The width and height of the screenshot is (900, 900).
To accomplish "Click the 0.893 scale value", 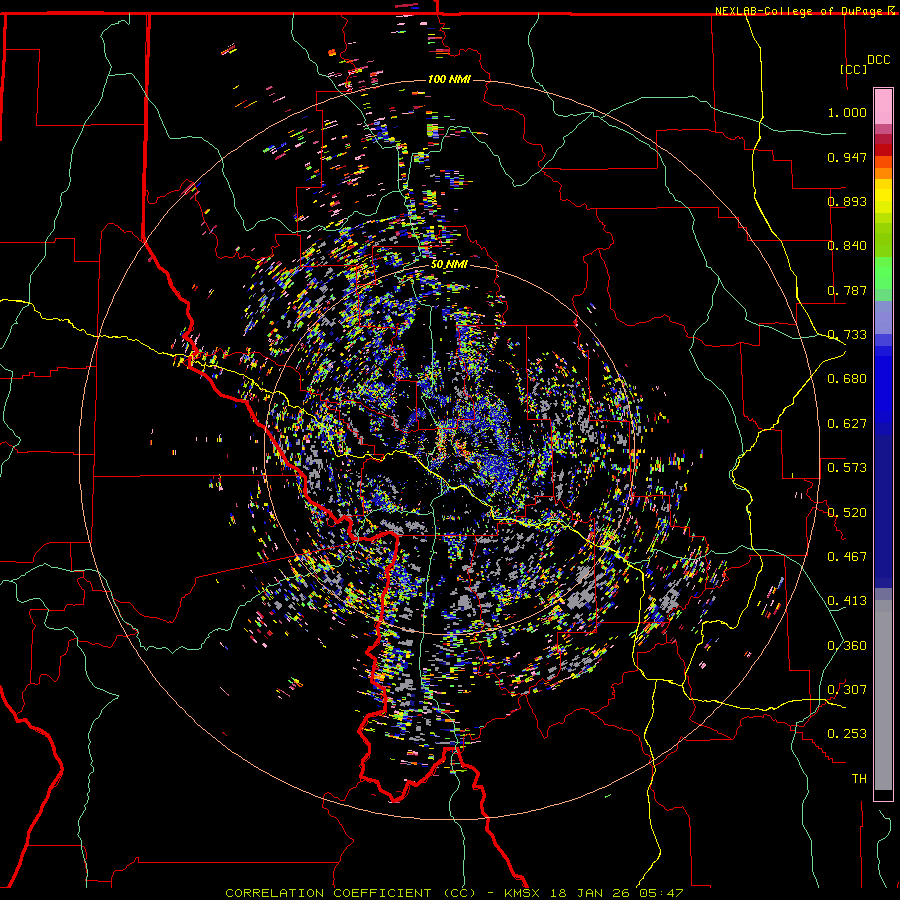I will click(x=847, y=201).
